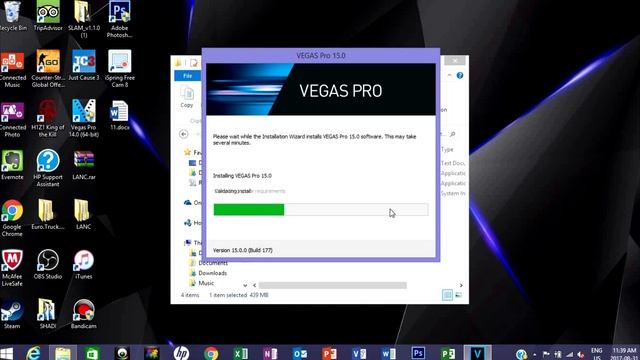The image size is (640, 360).
Task: Open the Connected Photo shortcut
Action: click(x=12, y=119)
